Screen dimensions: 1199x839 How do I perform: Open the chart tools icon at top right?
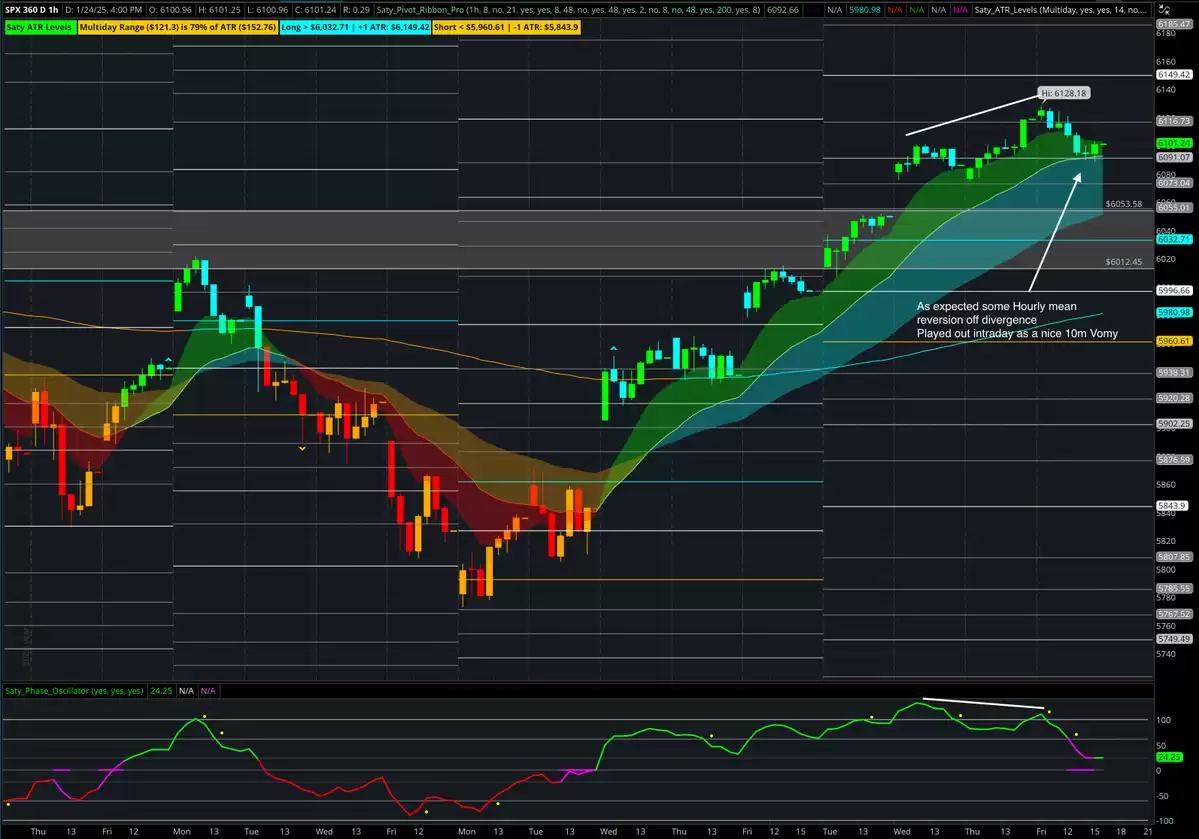click(x=1165, y=10)
